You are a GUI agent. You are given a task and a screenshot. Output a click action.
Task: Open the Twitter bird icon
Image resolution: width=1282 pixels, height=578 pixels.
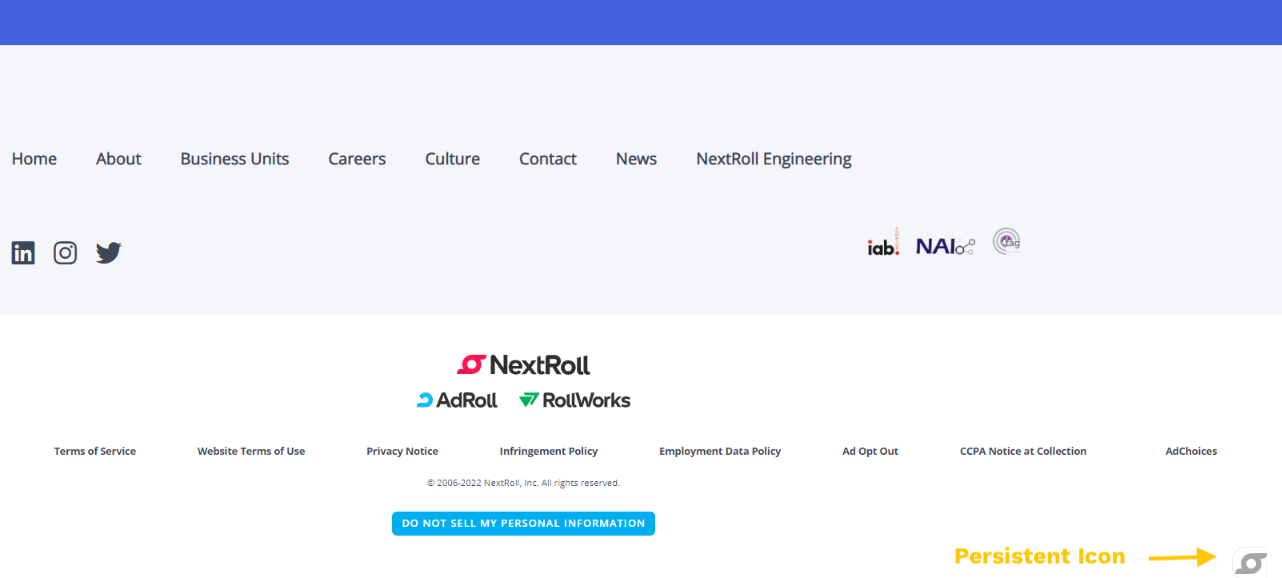coord(108,253)
